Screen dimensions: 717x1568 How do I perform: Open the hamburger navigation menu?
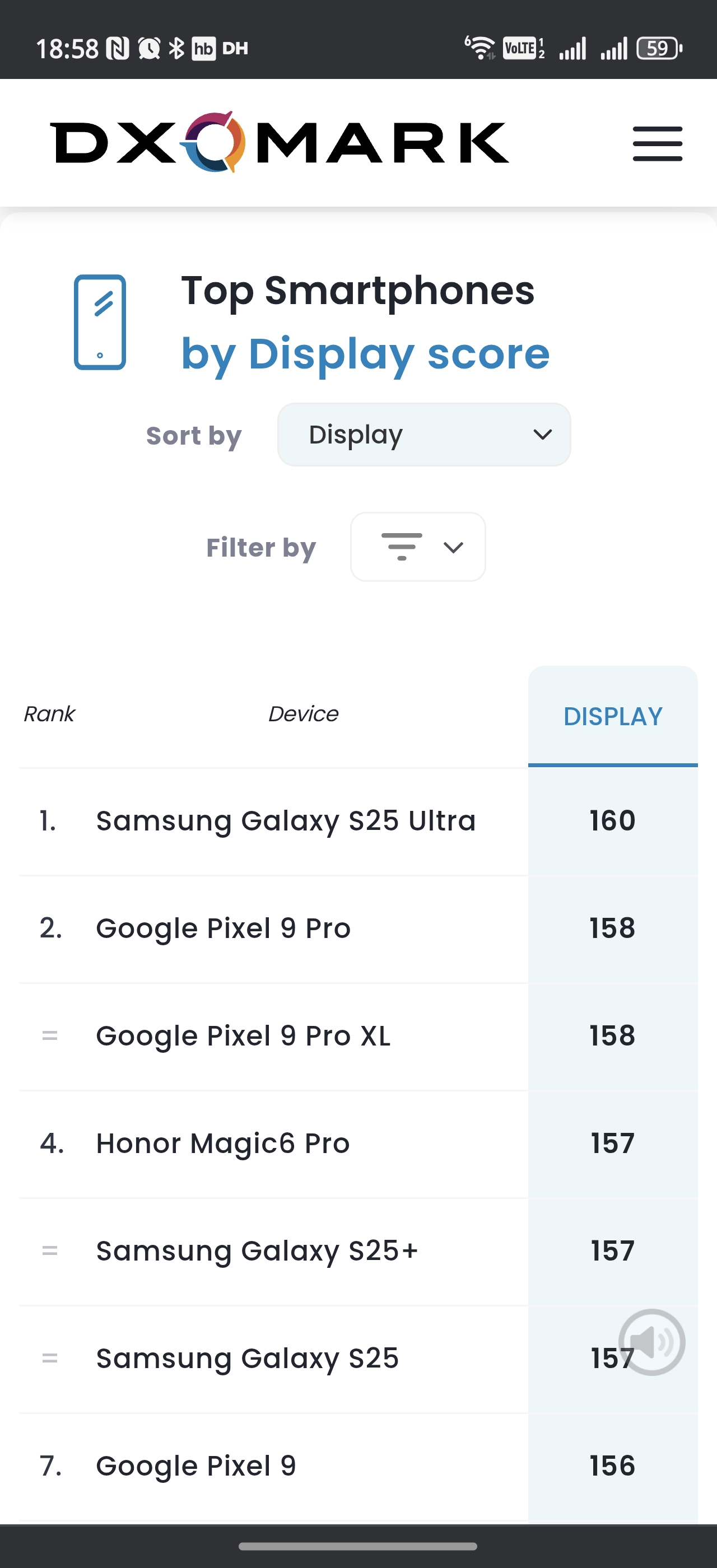click(x=658, y=144)
